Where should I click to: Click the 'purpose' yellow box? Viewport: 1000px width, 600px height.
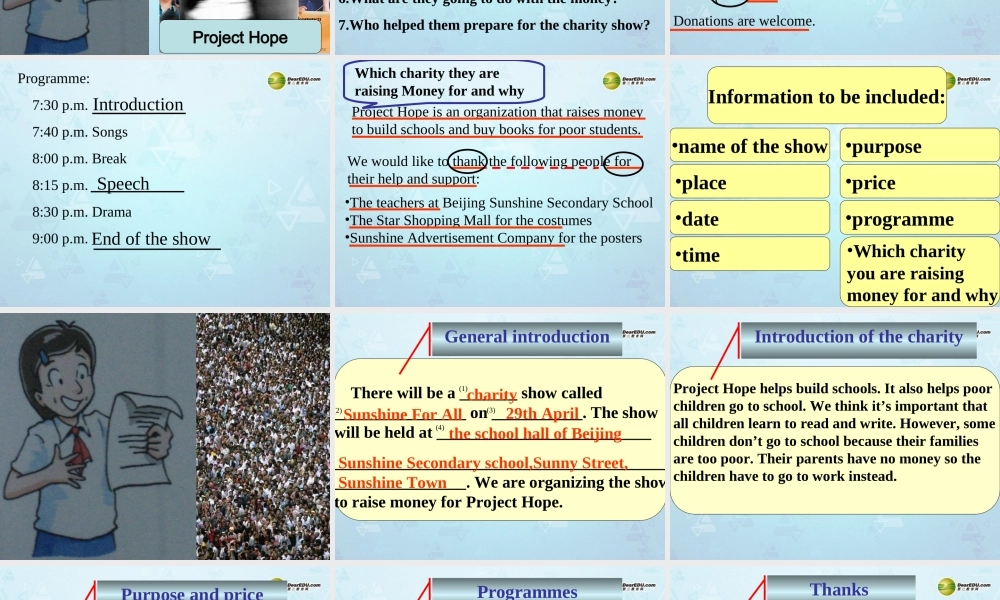[920, 145]
